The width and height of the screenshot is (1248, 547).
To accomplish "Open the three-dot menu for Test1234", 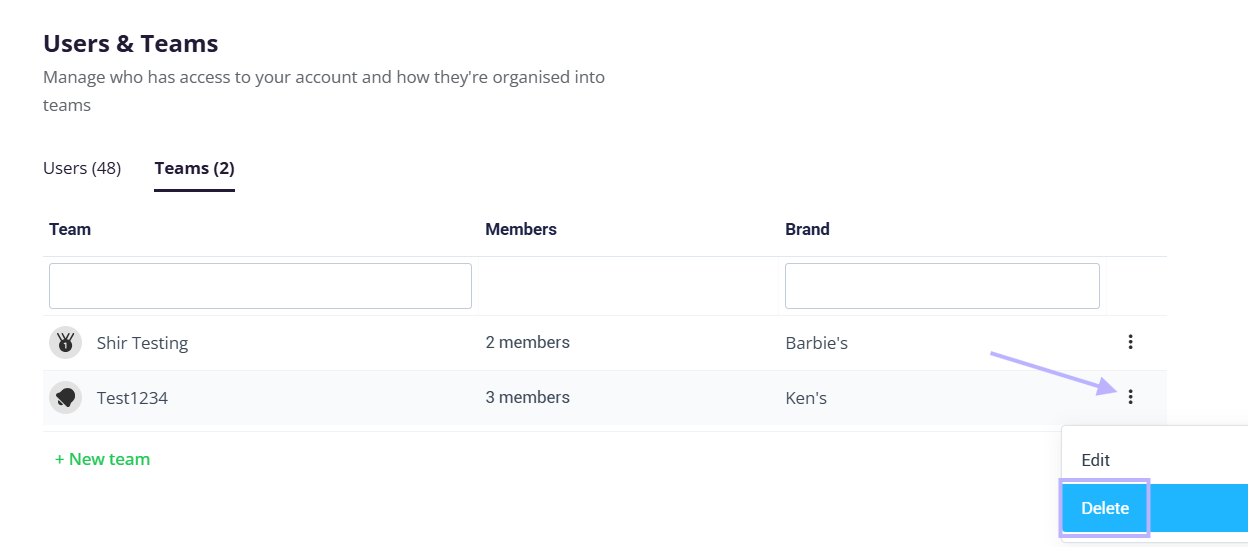I will (1130, 397).
